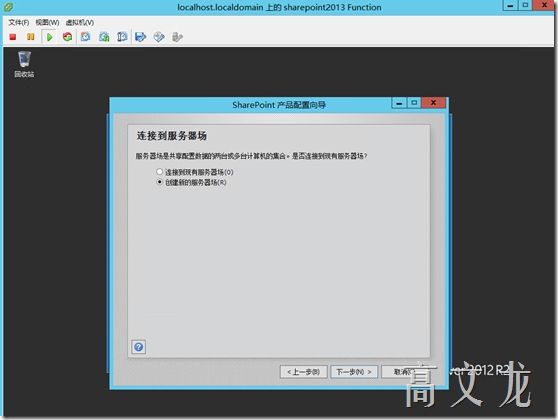
Task: Click the grayed USB device connect icon
Action: (177, 37)
